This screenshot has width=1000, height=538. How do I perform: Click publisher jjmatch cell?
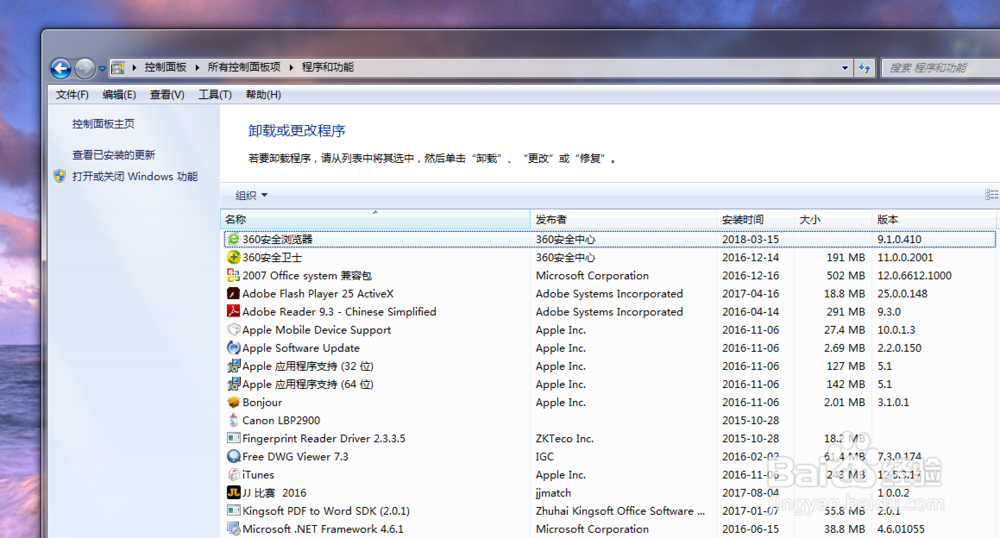(554, 493)
